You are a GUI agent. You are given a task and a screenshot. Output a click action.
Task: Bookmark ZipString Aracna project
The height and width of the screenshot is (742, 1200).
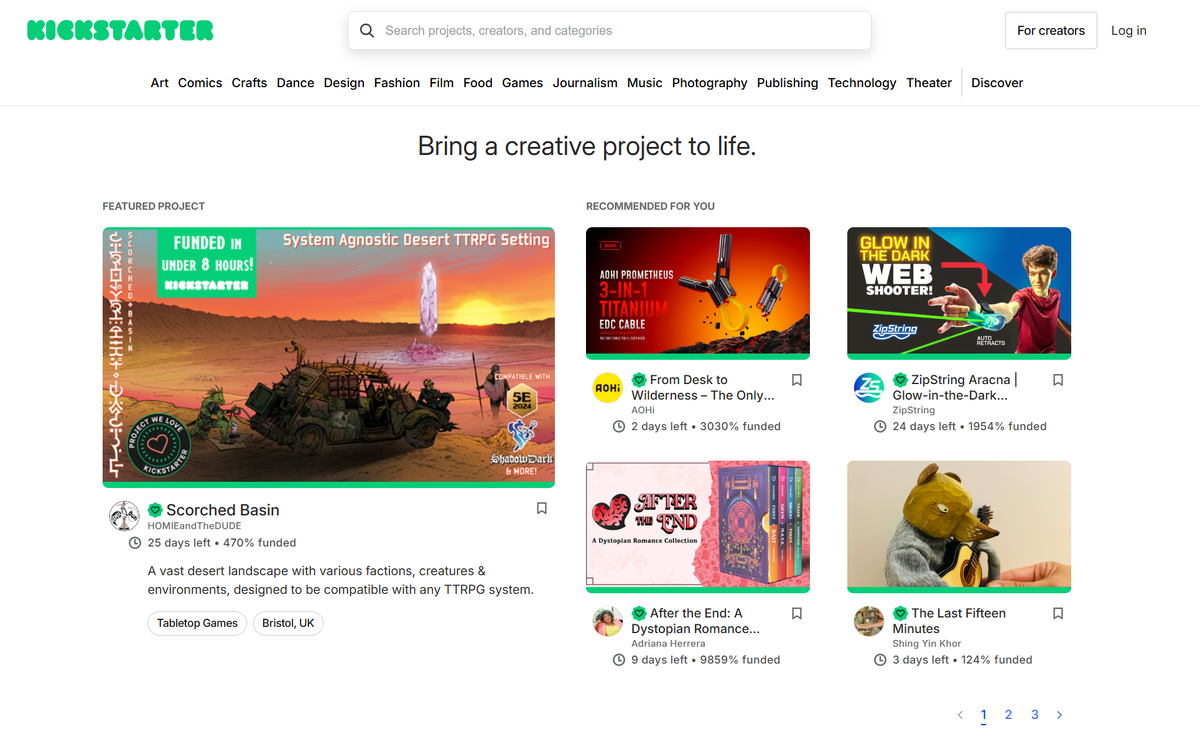(1058, 380)
